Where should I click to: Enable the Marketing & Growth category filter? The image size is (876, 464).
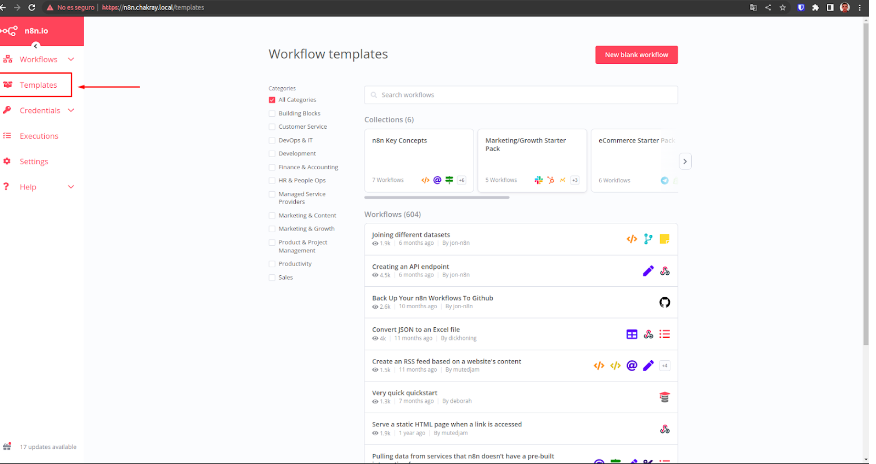click(x=272, y=228)
